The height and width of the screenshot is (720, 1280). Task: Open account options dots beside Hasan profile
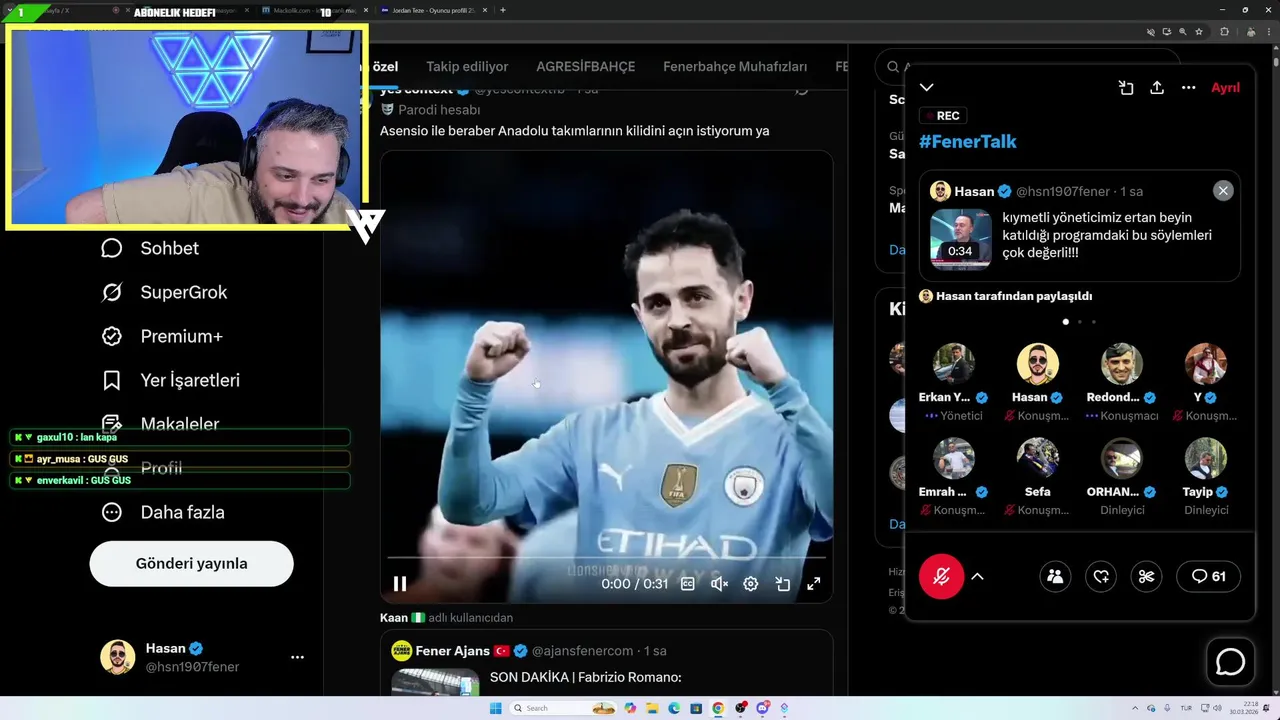tap(297, 657)
